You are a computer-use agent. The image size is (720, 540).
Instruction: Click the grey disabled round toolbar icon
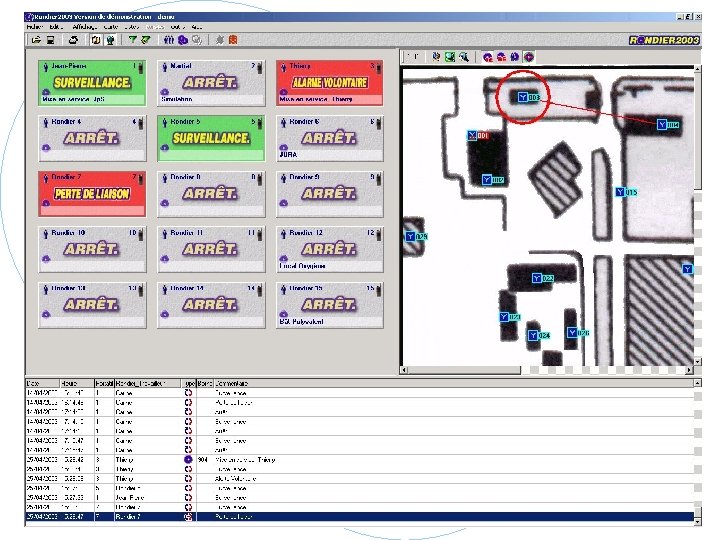click(197, 40)
